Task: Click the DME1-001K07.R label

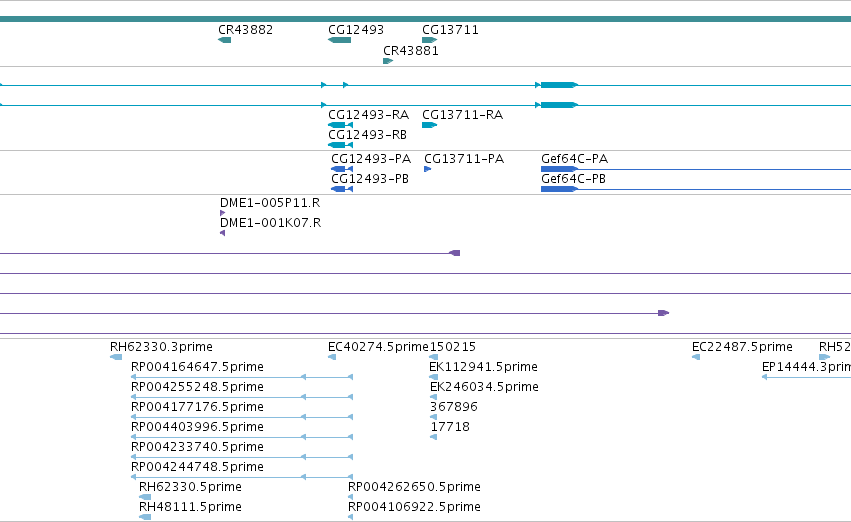Action: [270, 222]
